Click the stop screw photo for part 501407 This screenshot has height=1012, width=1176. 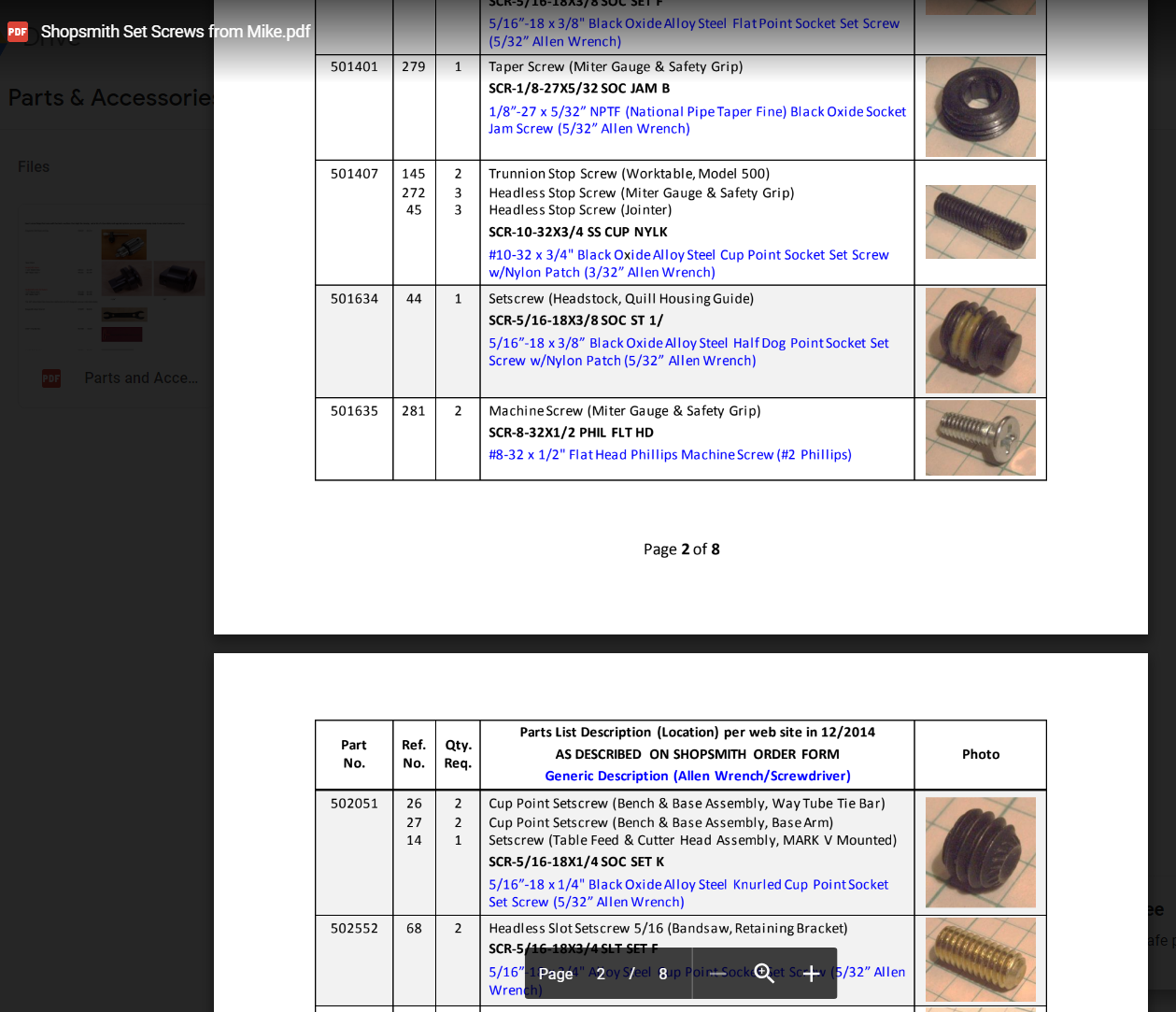coord(980,221)
